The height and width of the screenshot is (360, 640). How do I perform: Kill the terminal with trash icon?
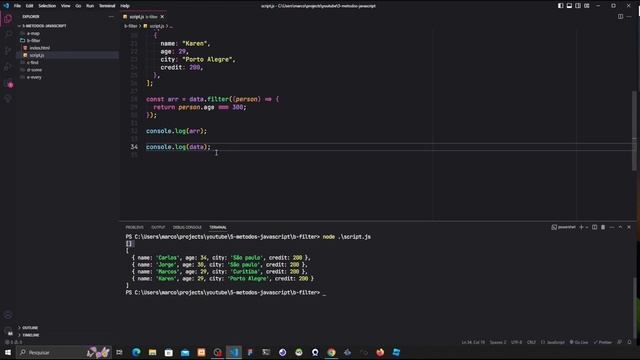[x=603, y=227]
